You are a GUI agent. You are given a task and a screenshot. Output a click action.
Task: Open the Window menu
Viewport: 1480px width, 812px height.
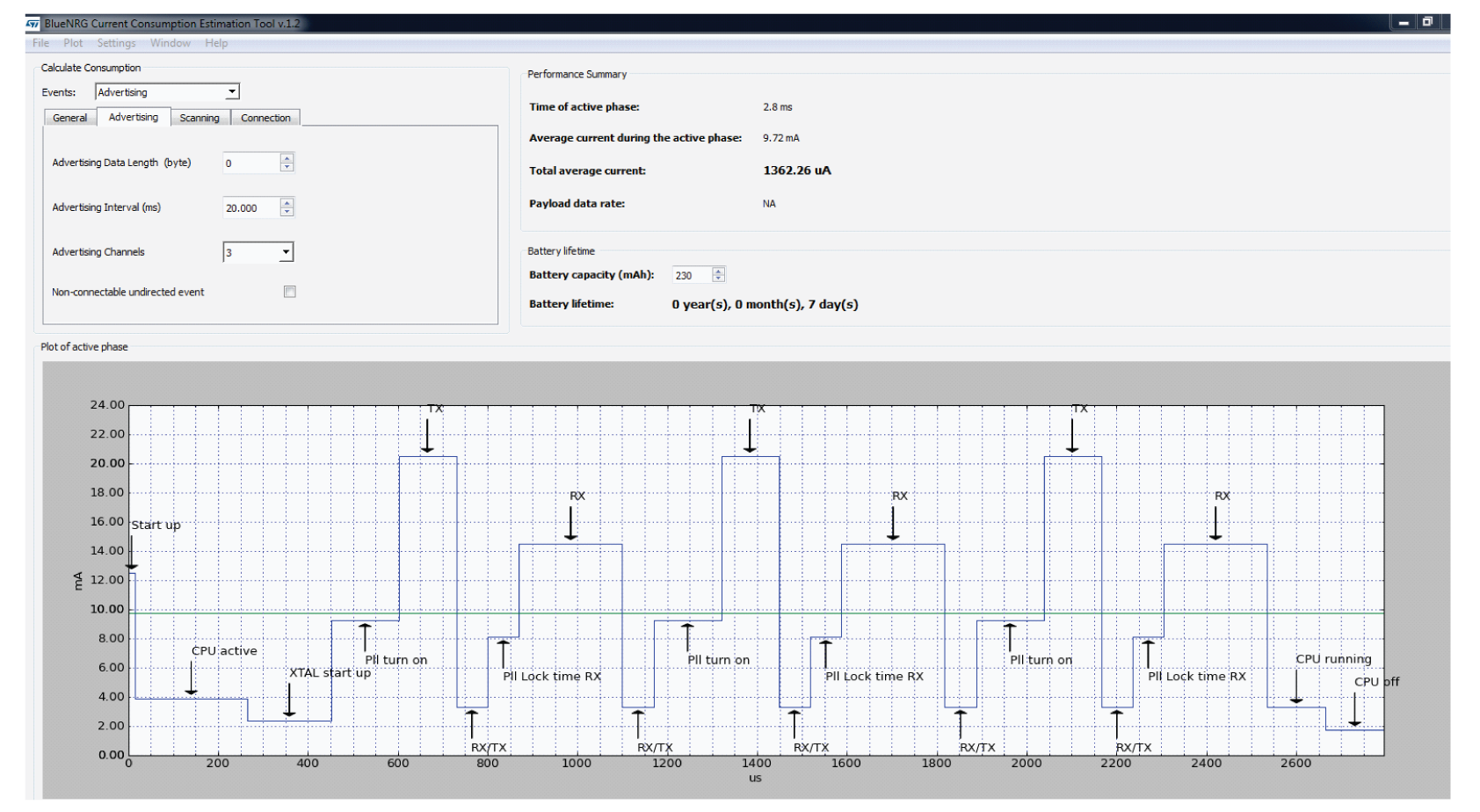coord(170,43)
